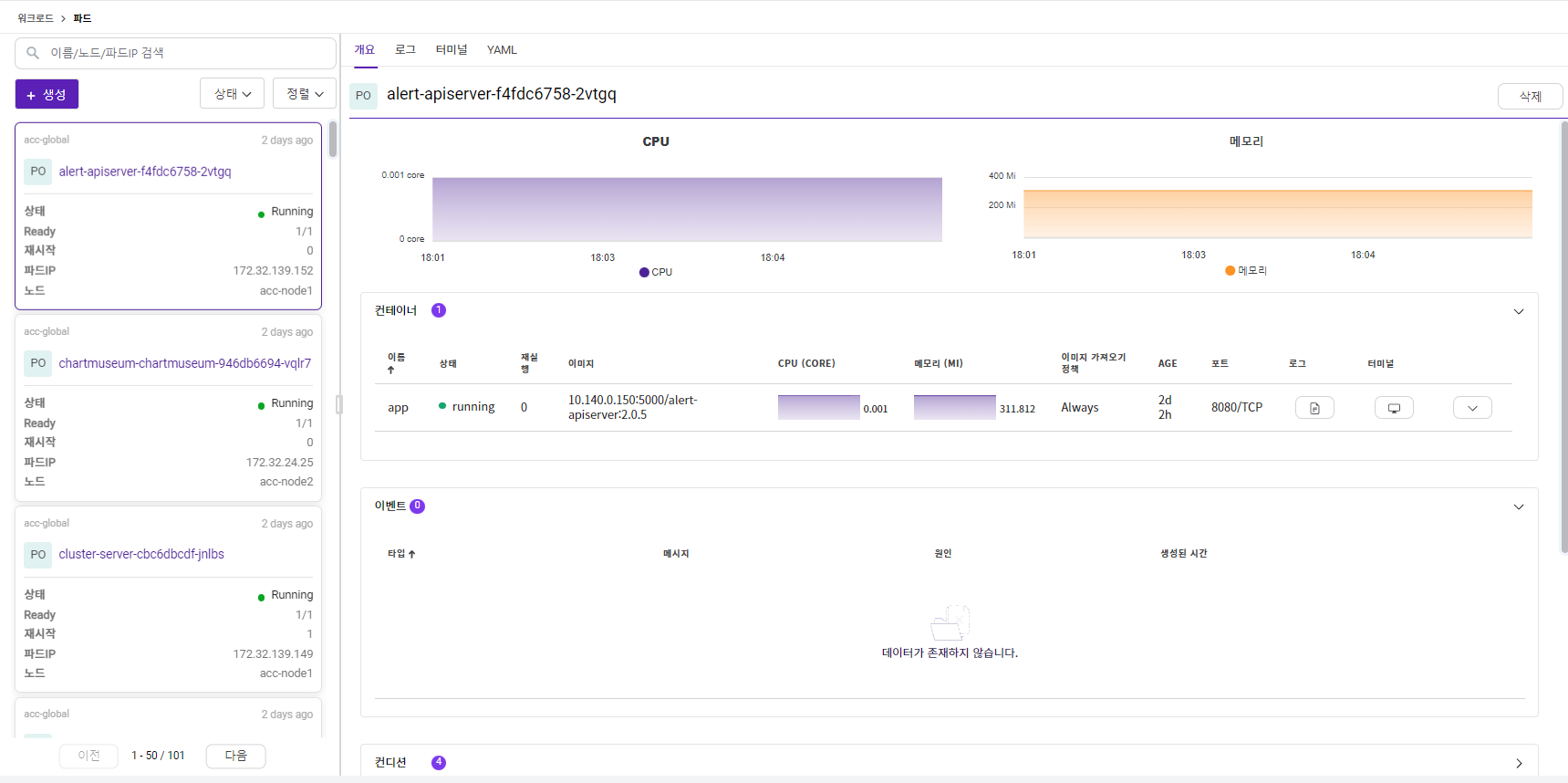Toggle CPU legend marker in chart
Viewport: 1568px width, 783px height.
point(644,272)
